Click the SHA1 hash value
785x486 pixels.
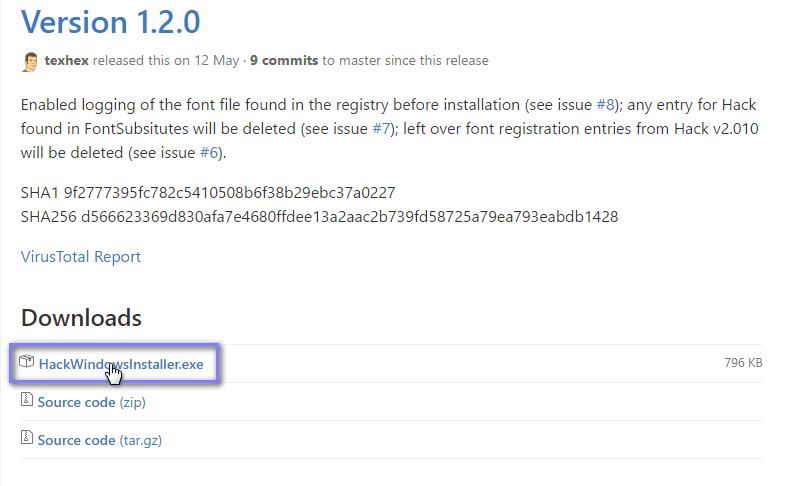click(230, 193)
